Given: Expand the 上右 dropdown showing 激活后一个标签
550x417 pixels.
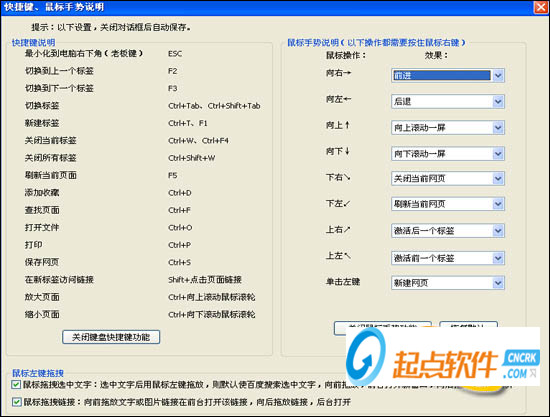Looking at the screenshot, I should (x=448, y=231).
